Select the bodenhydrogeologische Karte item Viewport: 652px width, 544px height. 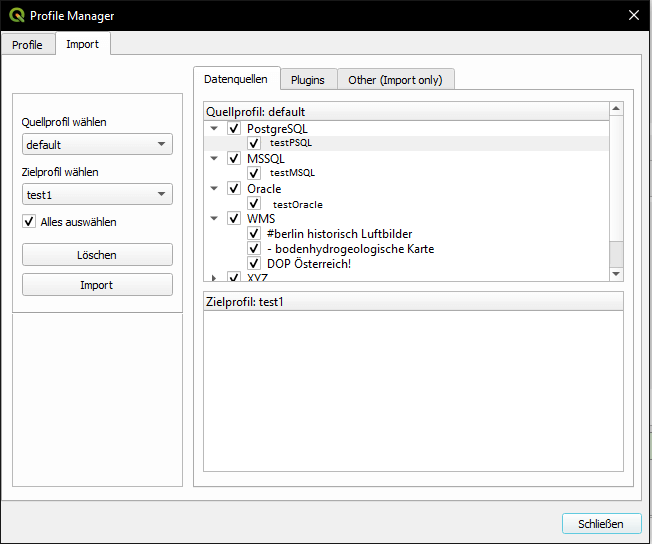350,249
